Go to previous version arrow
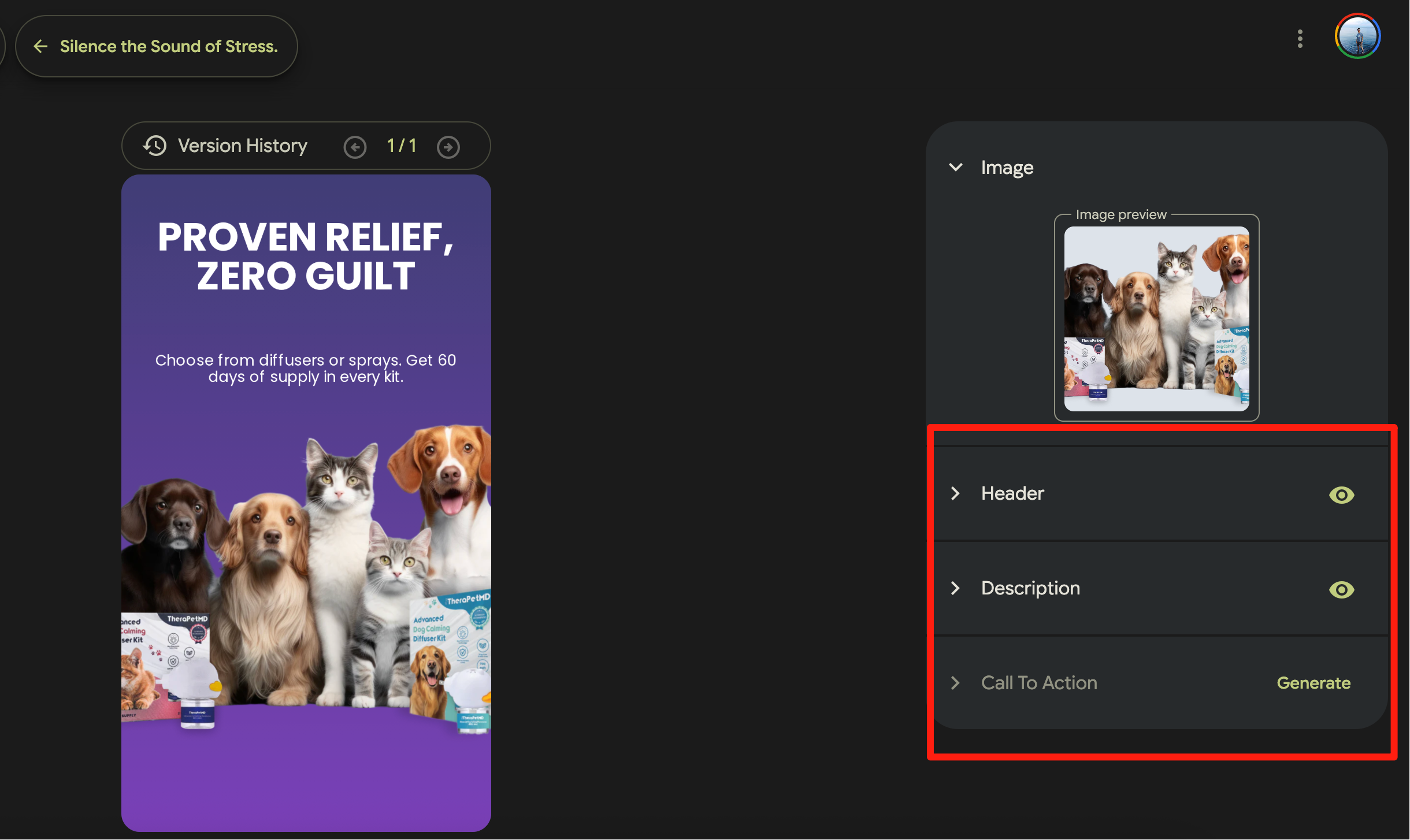 355,147
